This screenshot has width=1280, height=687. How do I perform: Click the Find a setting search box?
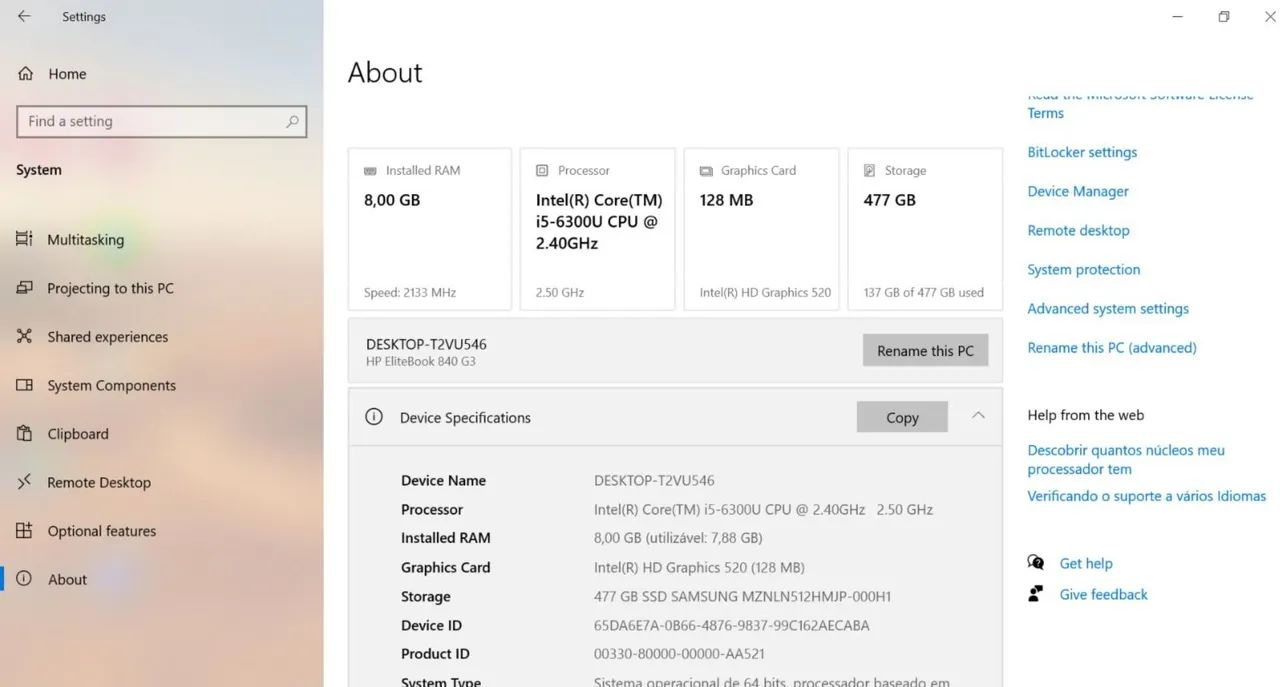(162, 122)
